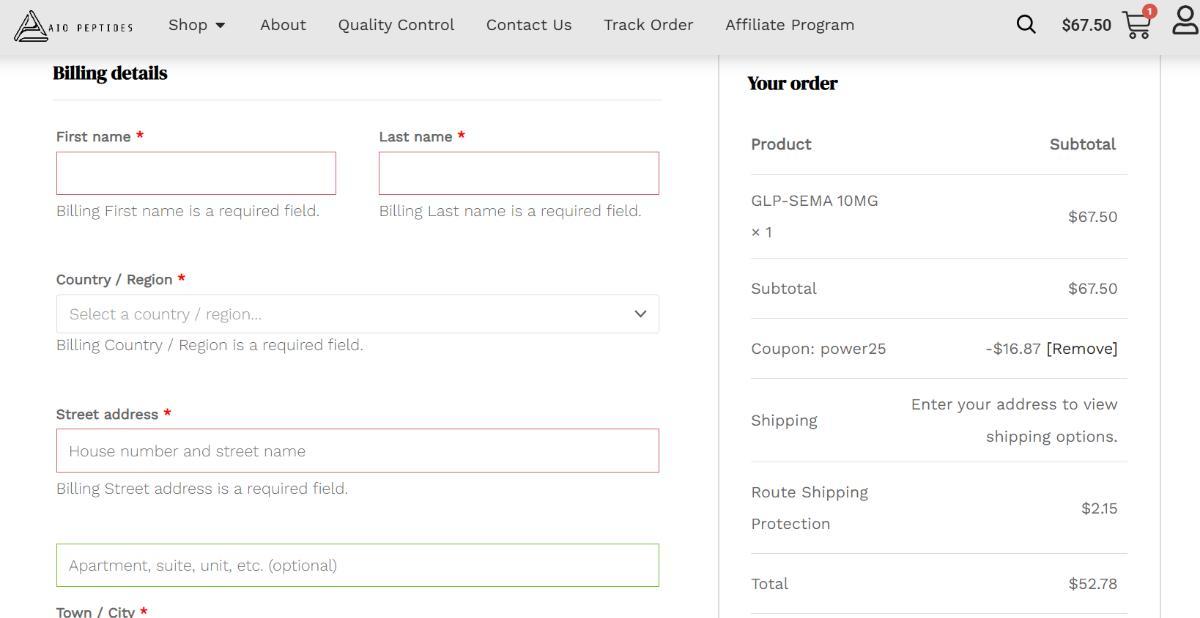Visit the Affiliate Program page
This screenshot has height=618, width=1200.
click(790, 25)
